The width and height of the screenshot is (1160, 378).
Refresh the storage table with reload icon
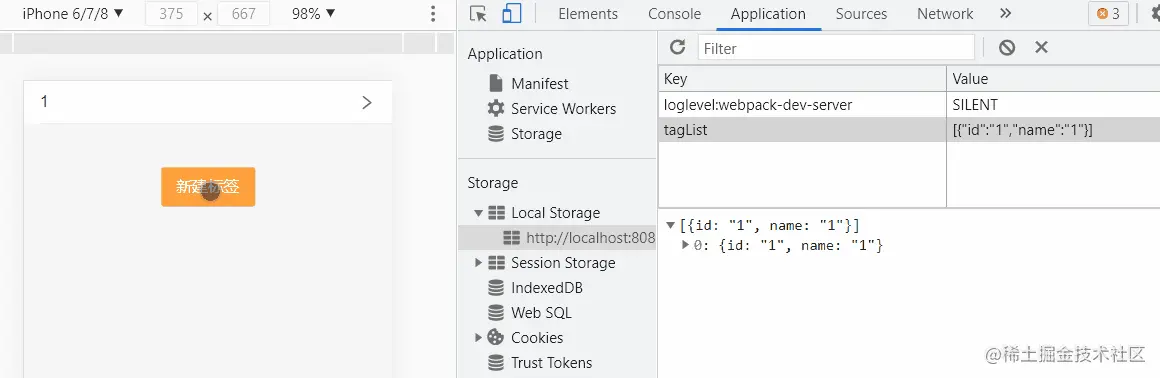pyautogui.click(x=677, y=48)
